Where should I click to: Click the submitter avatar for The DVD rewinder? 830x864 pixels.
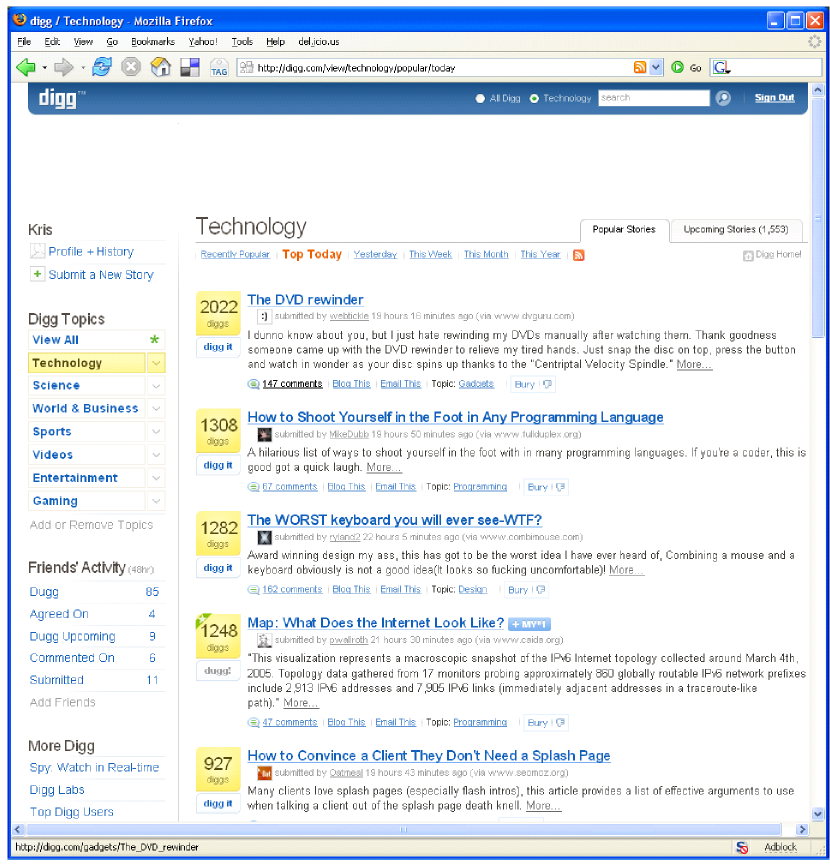(x=265, y=316)
